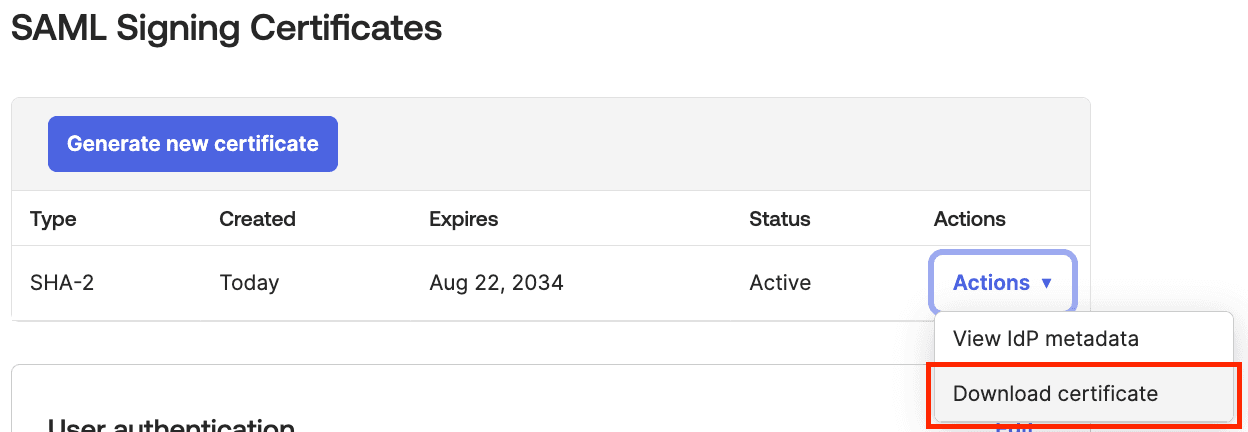The image size is (1248, 432).
Task: Click the gray bar right of Generate button
Action: (700, 144)
